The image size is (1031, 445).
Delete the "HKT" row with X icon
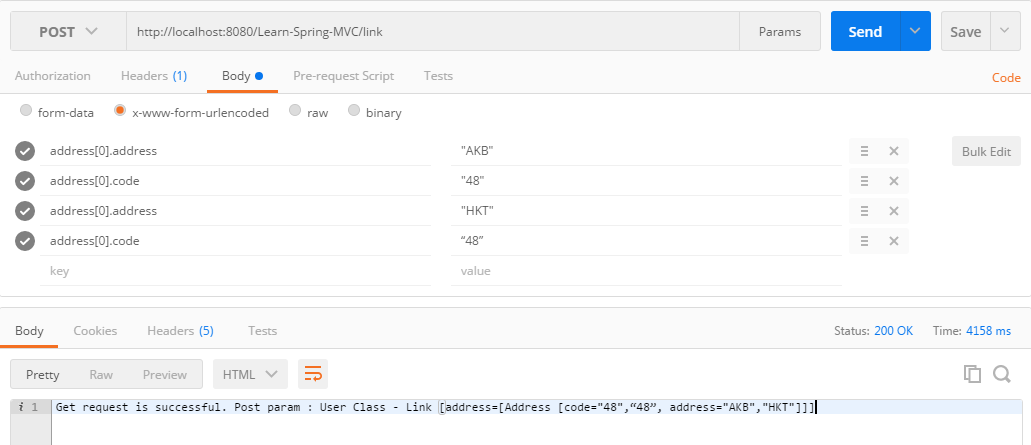pyautogui.click(x=893, y=211)
